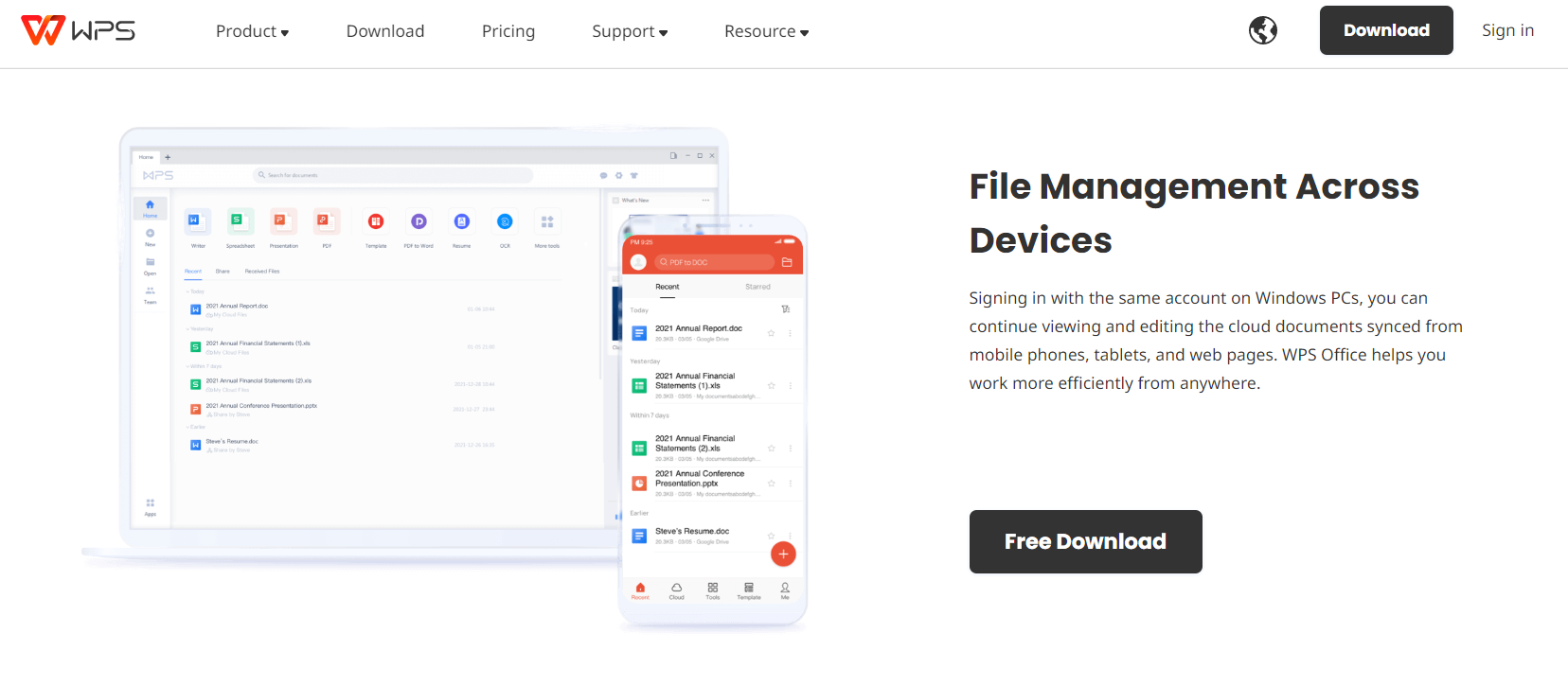Viewport: 1568px width, 687px height.
Task: Click the WPS logo in the header
Action: (x=79, y=30)
